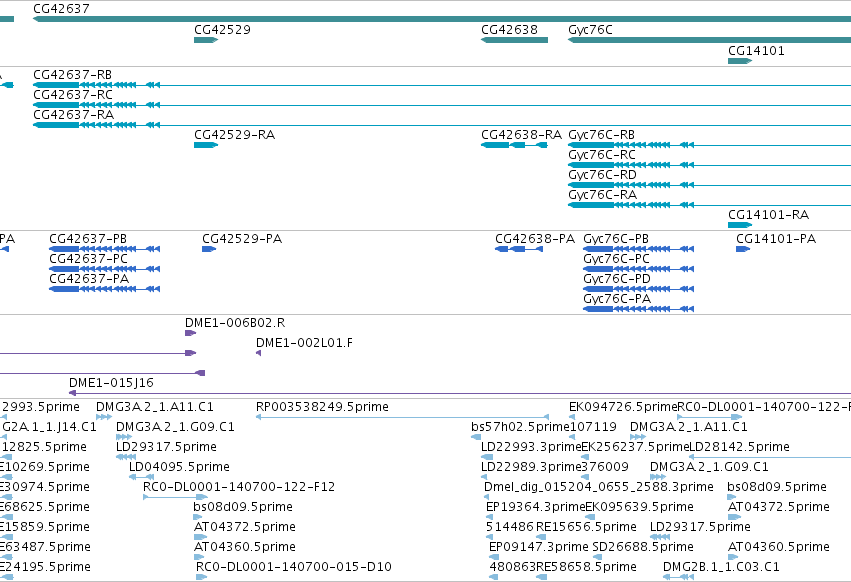Click the CG42529 gene arrow glyph
This screenshot has height=582, width=851.
206,40
